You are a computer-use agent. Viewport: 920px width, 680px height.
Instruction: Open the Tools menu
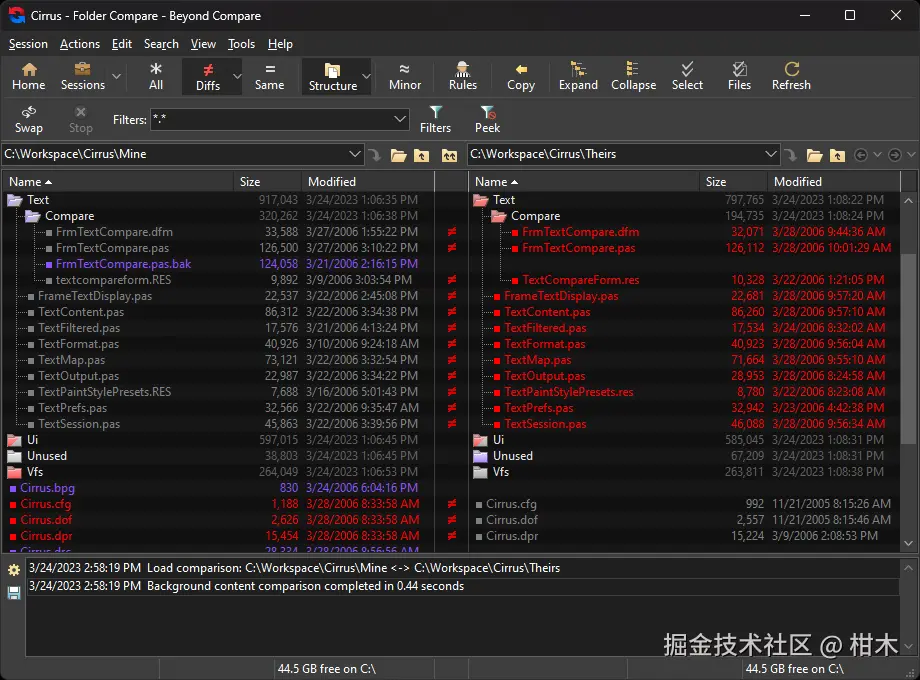[x=241, y=44]
